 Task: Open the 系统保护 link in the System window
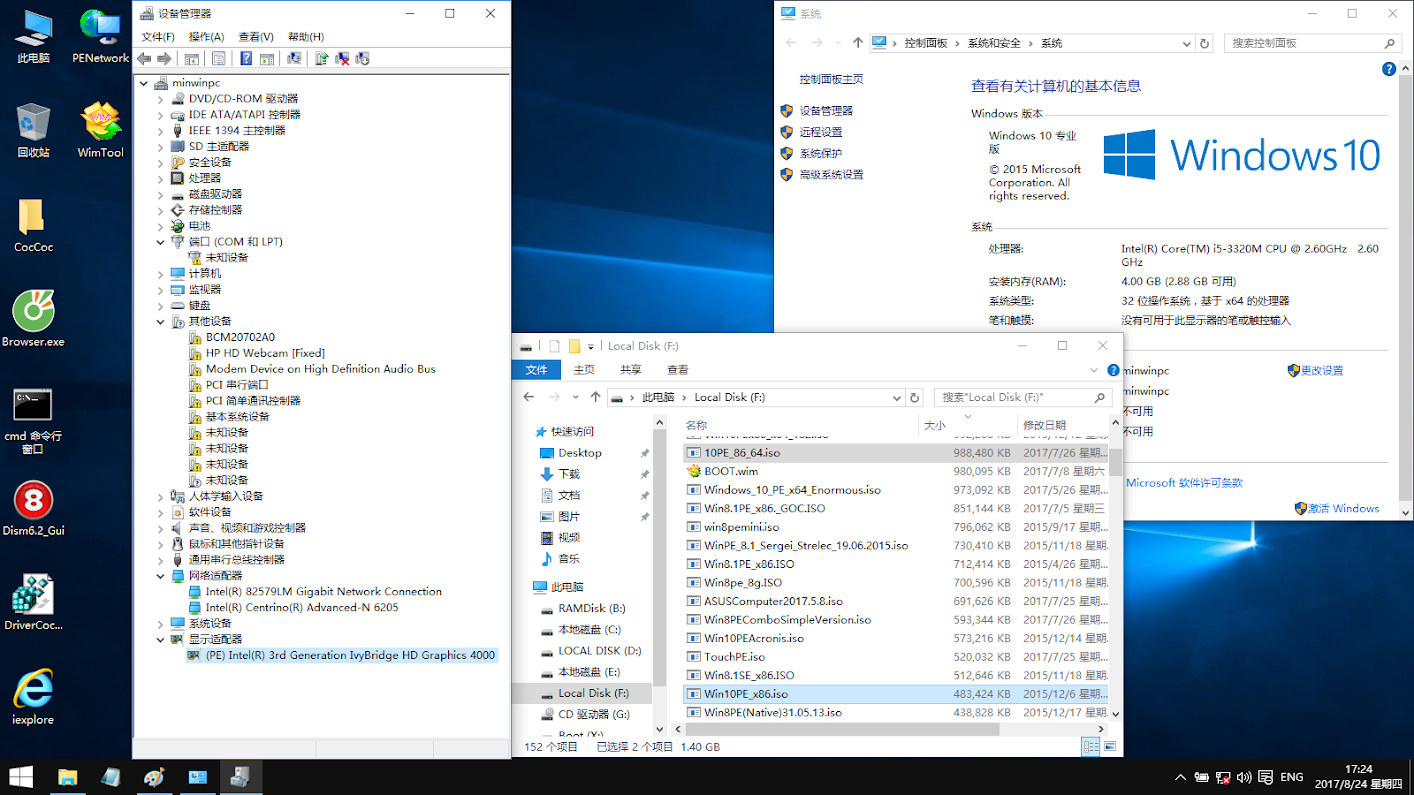click(821, 153)
